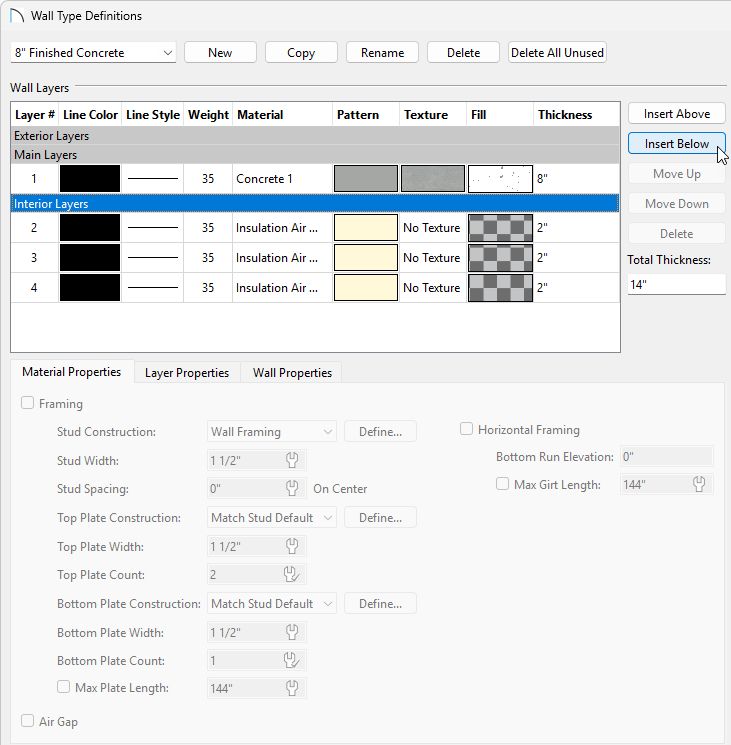The image size is (731, 745).
Task: Select the Main Layers row
Action: point(315,155)
